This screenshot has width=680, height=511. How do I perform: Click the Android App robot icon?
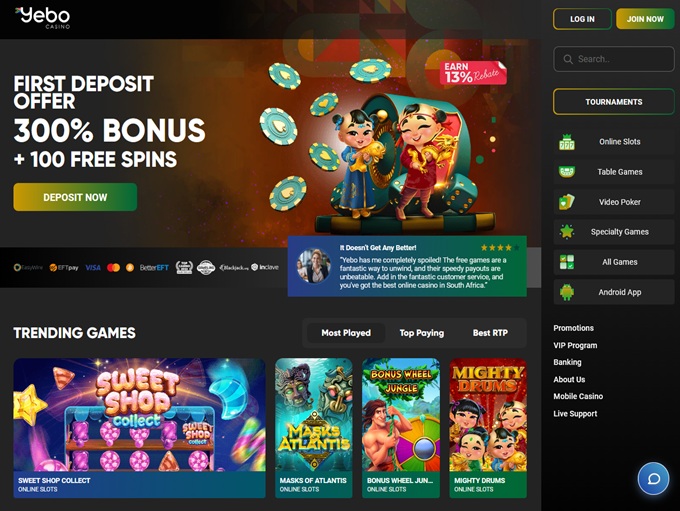[566, 292]
